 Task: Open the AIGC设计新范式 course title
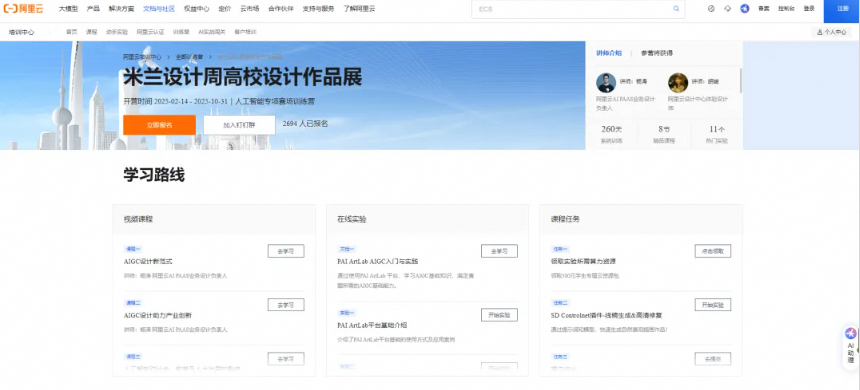click(x=149, y=262)
